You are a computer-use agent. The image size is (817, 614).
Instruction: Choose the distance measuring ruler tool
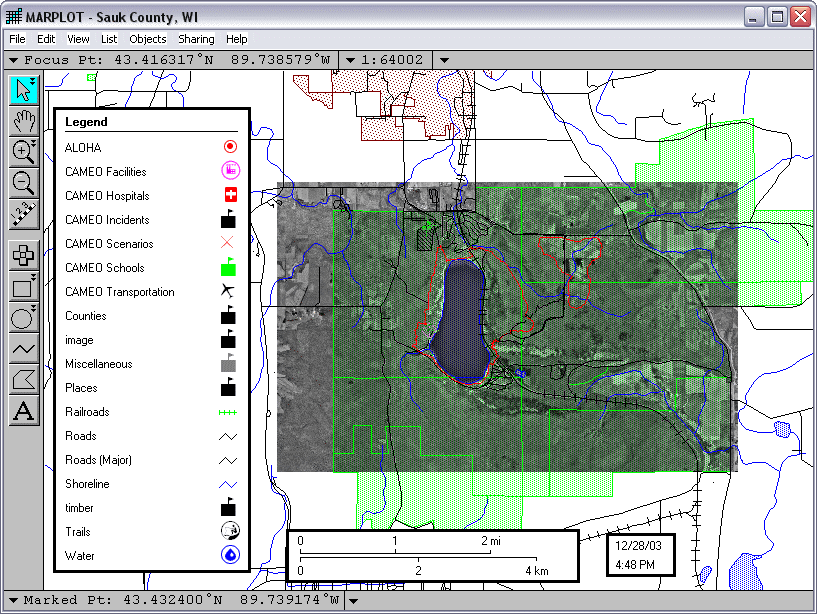click(x=24, y=215)
